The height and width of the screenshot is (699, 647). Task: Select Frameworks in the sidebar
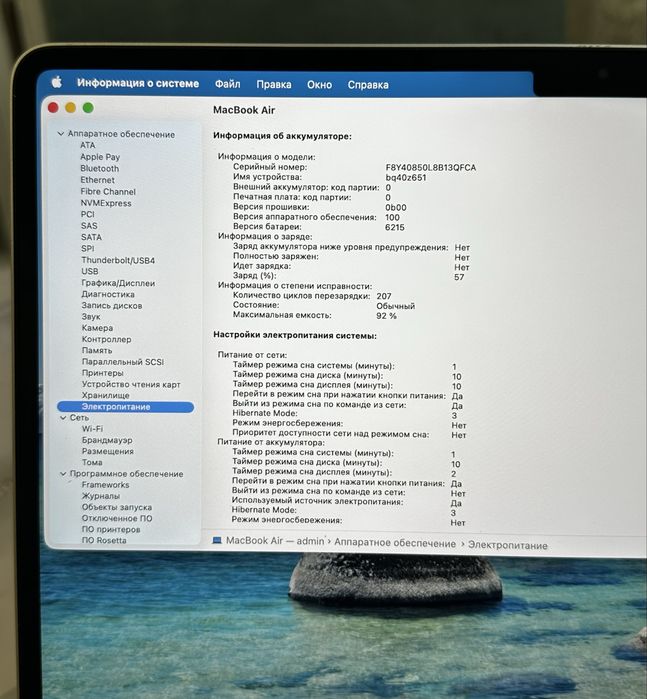tap(105, 485)
